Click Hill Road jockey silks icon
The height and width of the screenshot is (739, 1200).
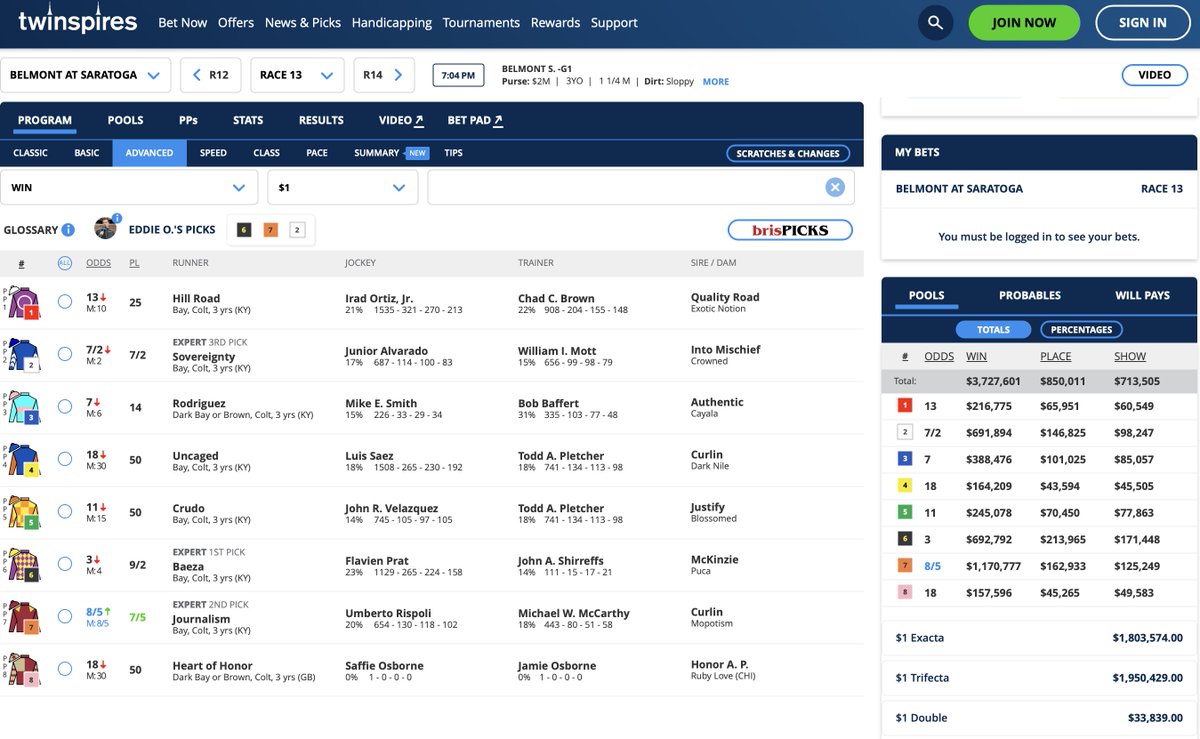22,303
